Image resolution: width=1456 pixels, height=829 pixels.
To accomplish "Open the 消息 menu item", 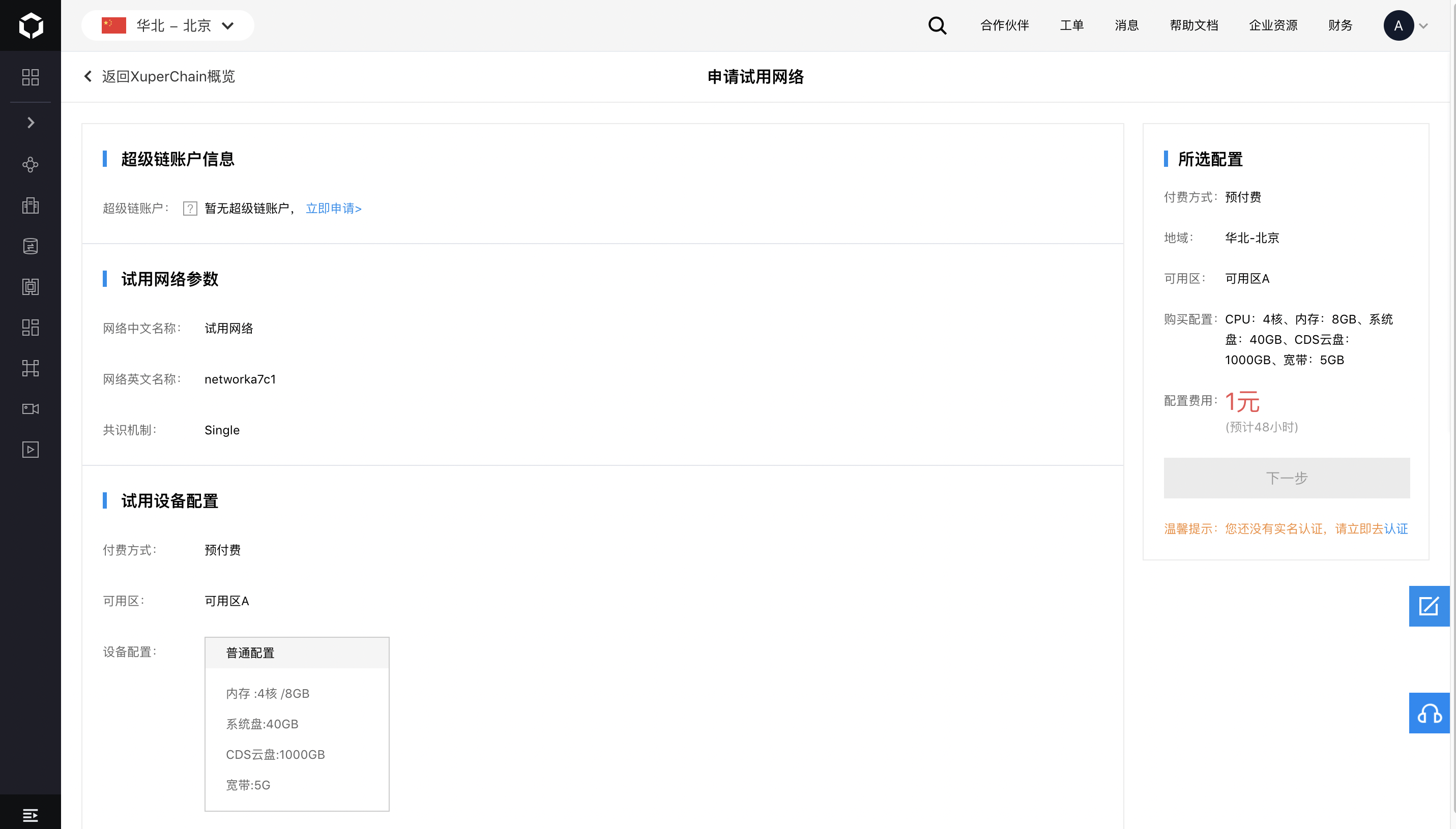I will tap(1126, 25).
